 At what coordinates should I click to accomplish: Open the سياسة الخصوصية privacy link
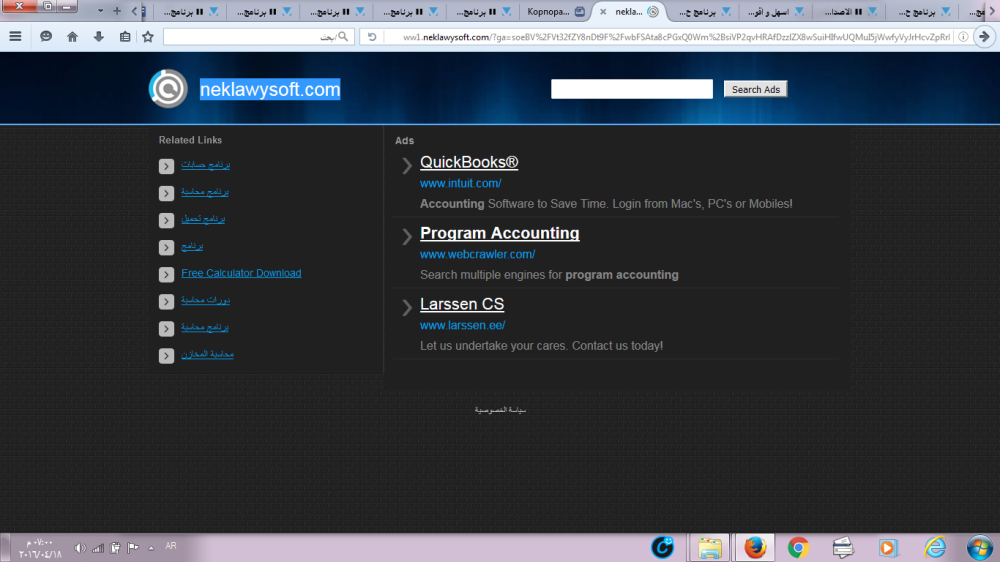500,410
